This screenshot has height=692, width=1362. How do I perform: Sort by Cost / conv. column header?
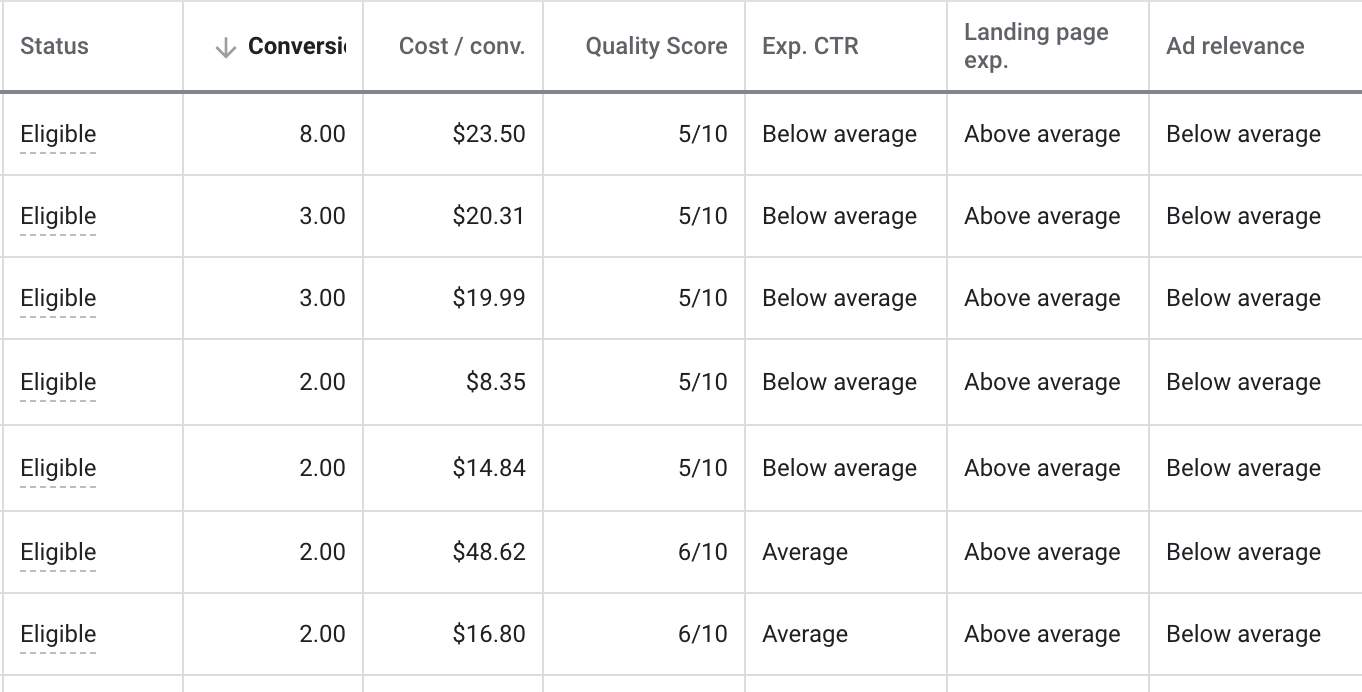pyautogui.click(x=461, y=46)
